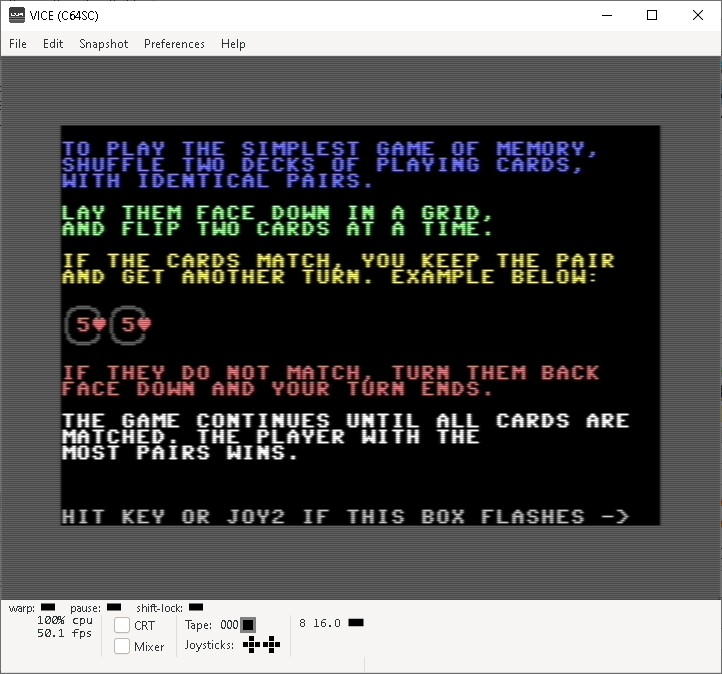Click the VICE application icon in title bar
This screenshot has width=722, height=674.
pos(17,15)
